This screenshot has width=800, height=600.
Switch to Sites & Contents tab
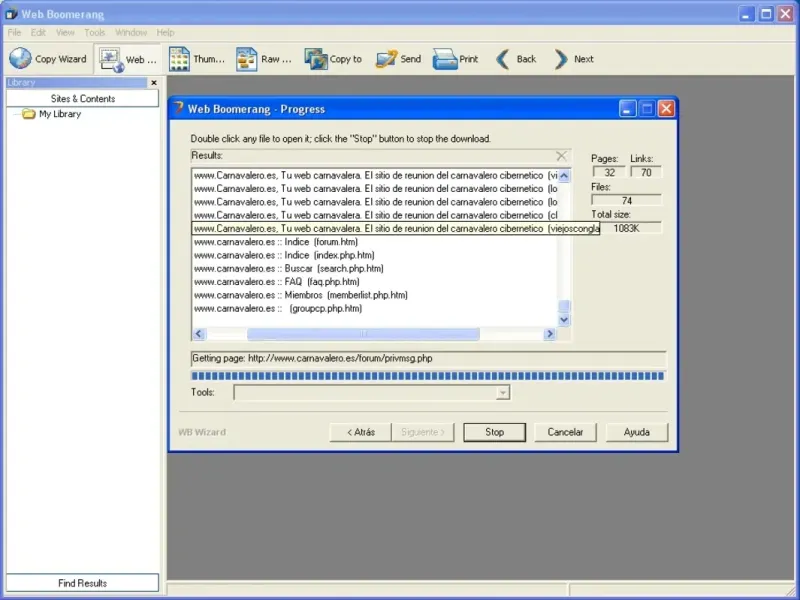coord(83,98)
